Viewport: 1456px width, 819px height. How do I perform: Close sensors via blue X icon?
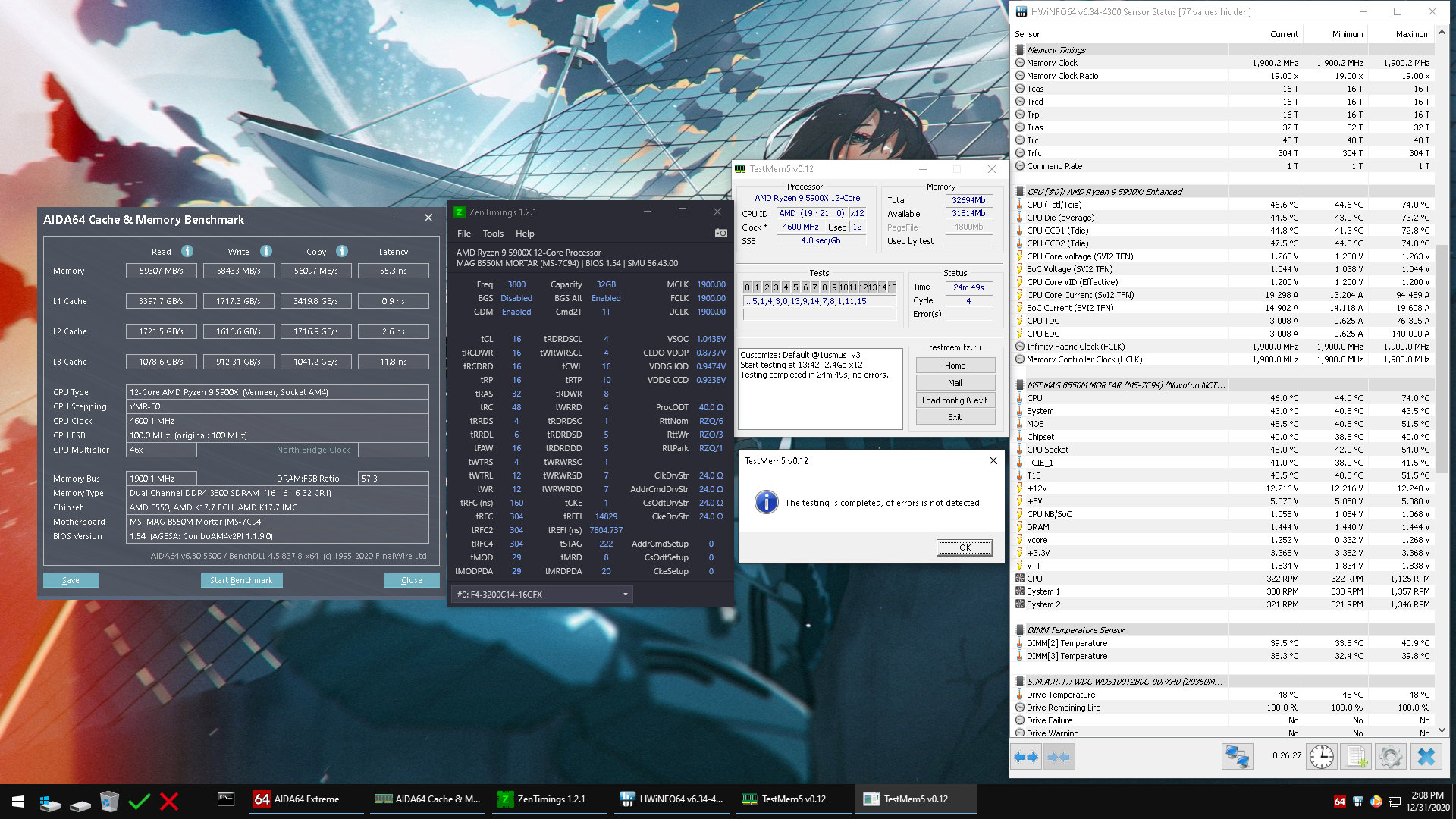pos(1426,757)
